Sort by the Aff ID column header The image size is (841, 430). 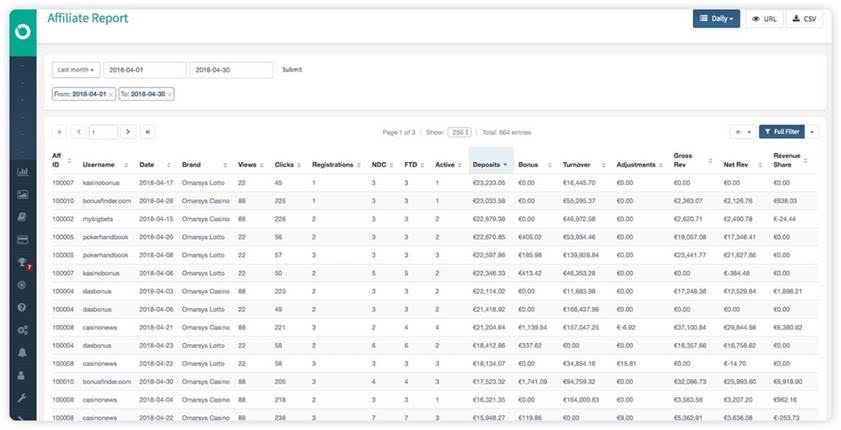(62, 160)
